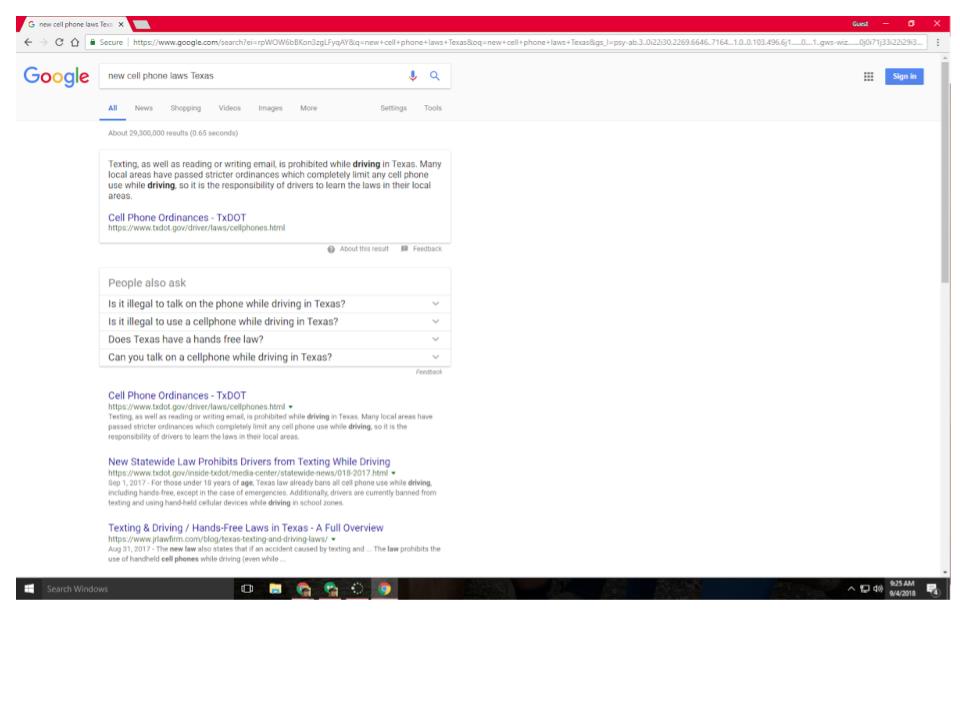Click Feedback under People also ask
This screenshot has width=960, height=720.
point(429,372)
